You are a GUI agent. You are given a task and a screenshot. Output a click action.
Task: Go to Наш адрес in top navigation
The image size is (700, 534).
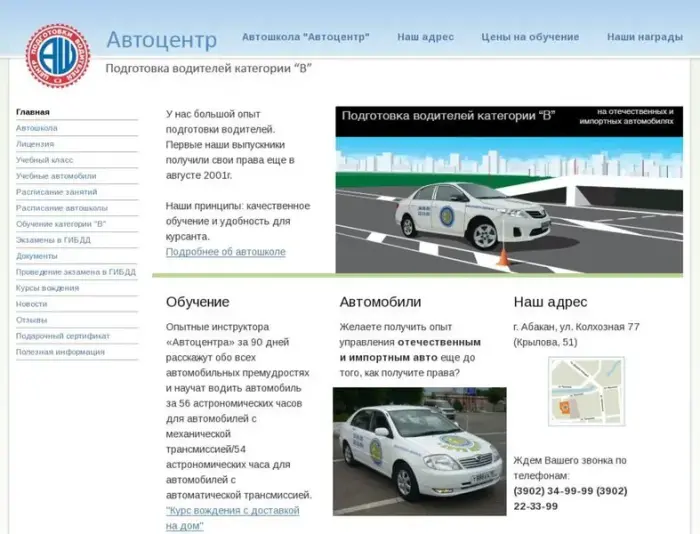(425, 37)
